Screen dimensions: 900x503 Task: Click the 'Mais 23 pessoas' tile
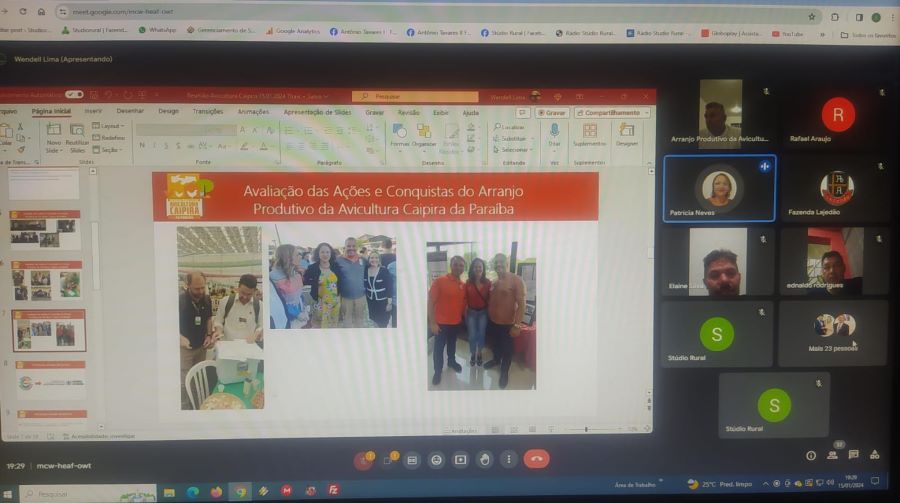[x=833, y=332]
